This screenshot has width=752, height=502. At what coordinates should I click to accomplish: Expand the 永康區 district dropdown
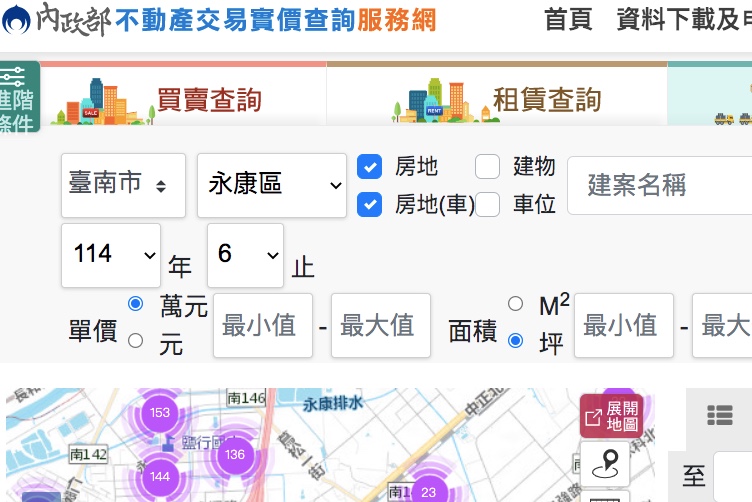(x=271, y=185)
